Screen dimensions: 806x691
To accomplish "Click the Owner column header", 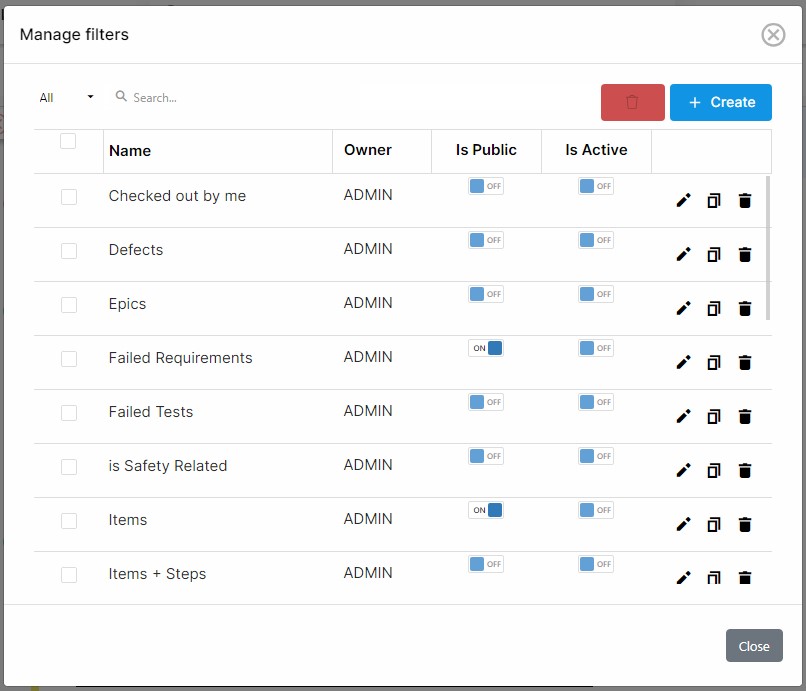I will [x=368, y=150].
